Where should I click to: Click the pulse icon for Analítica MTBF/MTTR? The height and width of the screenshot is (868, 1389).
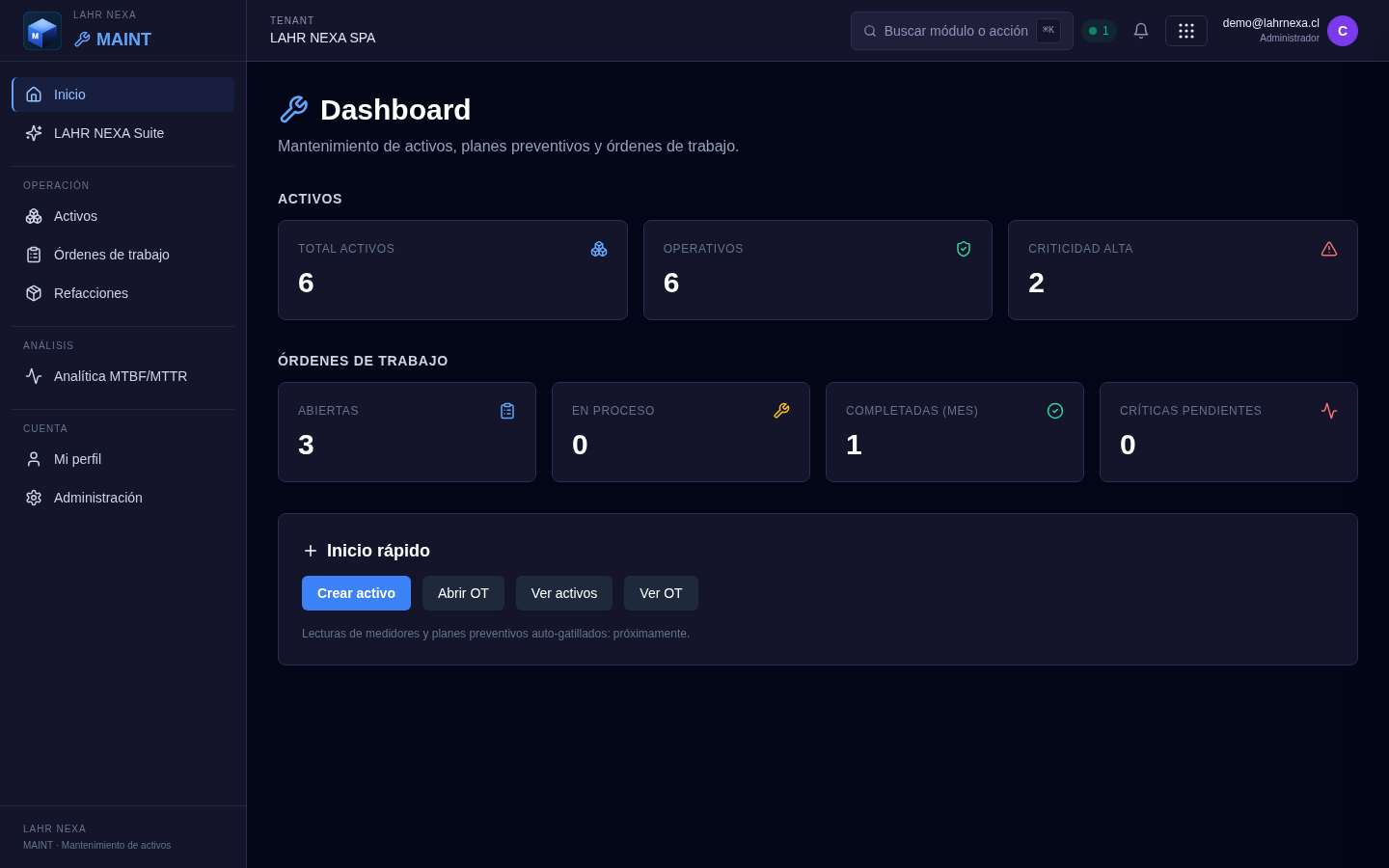pos(34,376)
